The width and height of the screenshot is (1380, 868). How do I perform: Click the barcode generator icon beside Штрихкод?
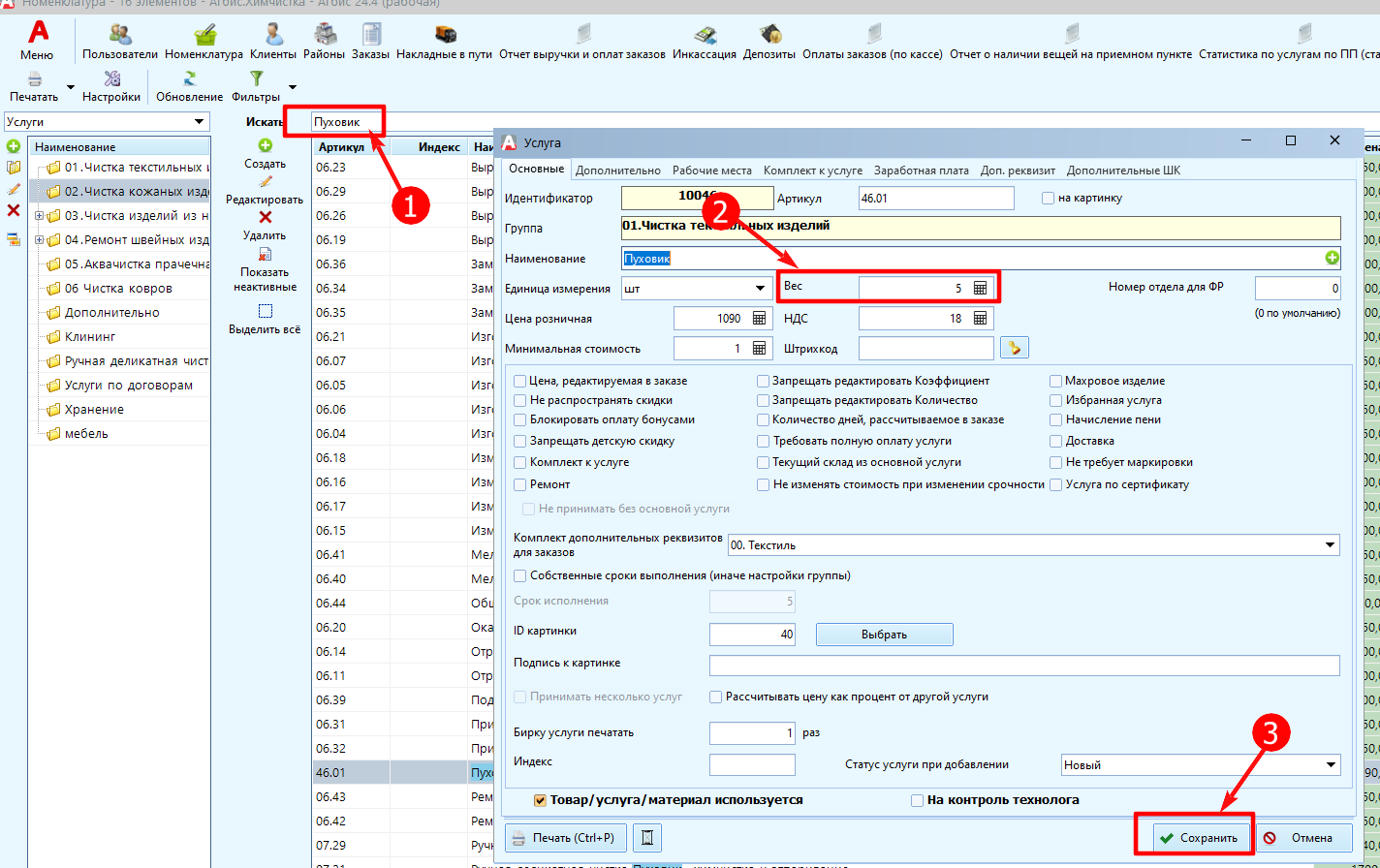coord(1016,348)
